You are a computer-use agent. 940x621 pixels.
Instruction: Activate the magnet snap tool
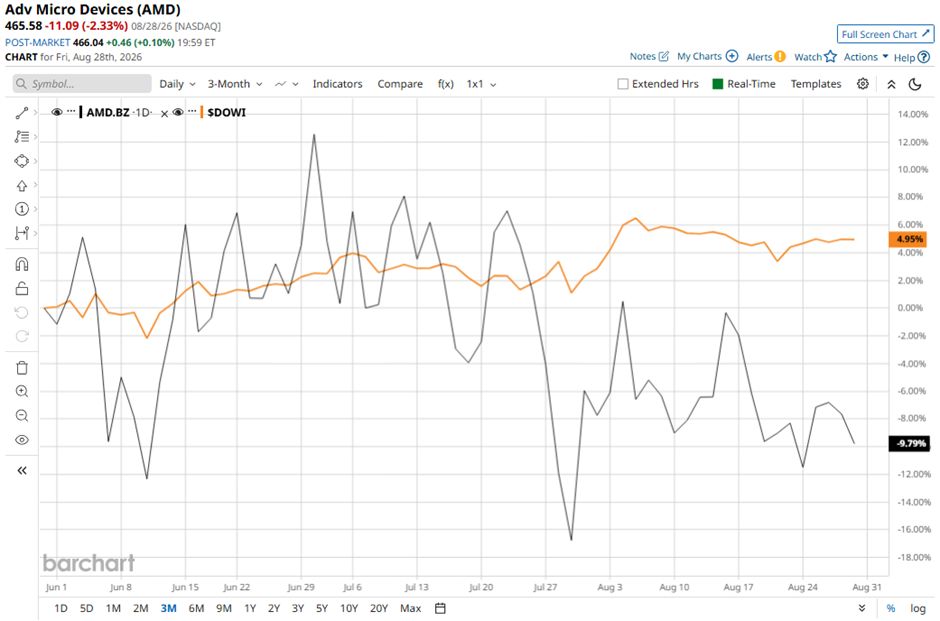tap(22, 264)
